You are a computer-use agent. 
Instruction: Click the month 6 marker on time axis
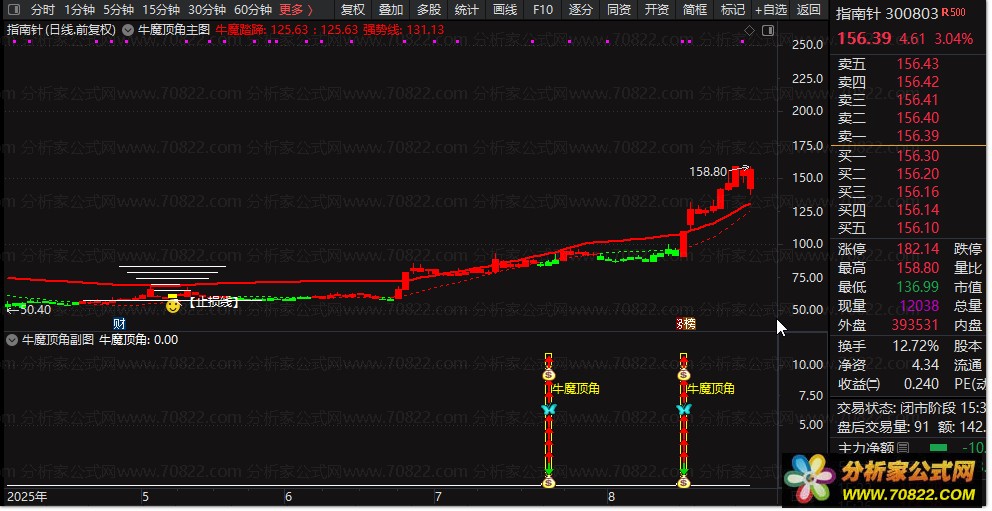pyautogui.click(x=288, y=497)
